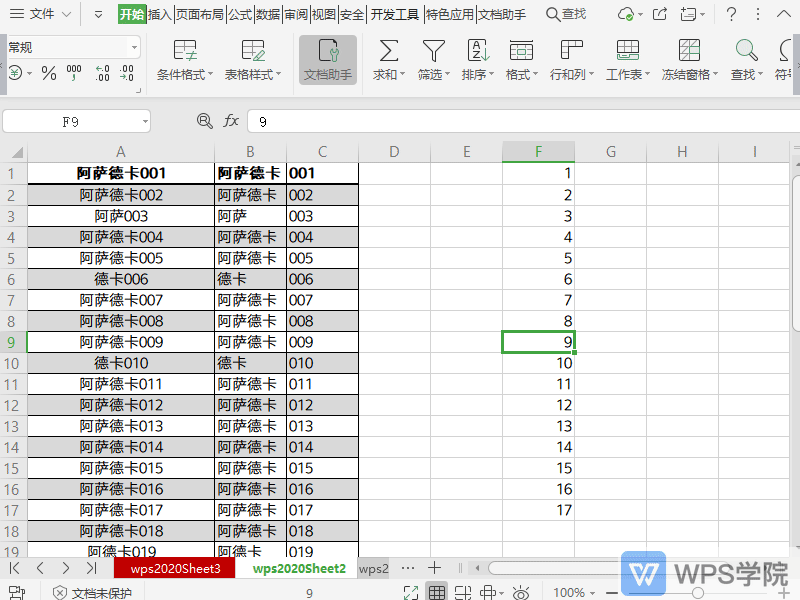This screenshot has height=600, width=800.
Task: Apply comma style number formatting
Action: click(x=73, y=72)
